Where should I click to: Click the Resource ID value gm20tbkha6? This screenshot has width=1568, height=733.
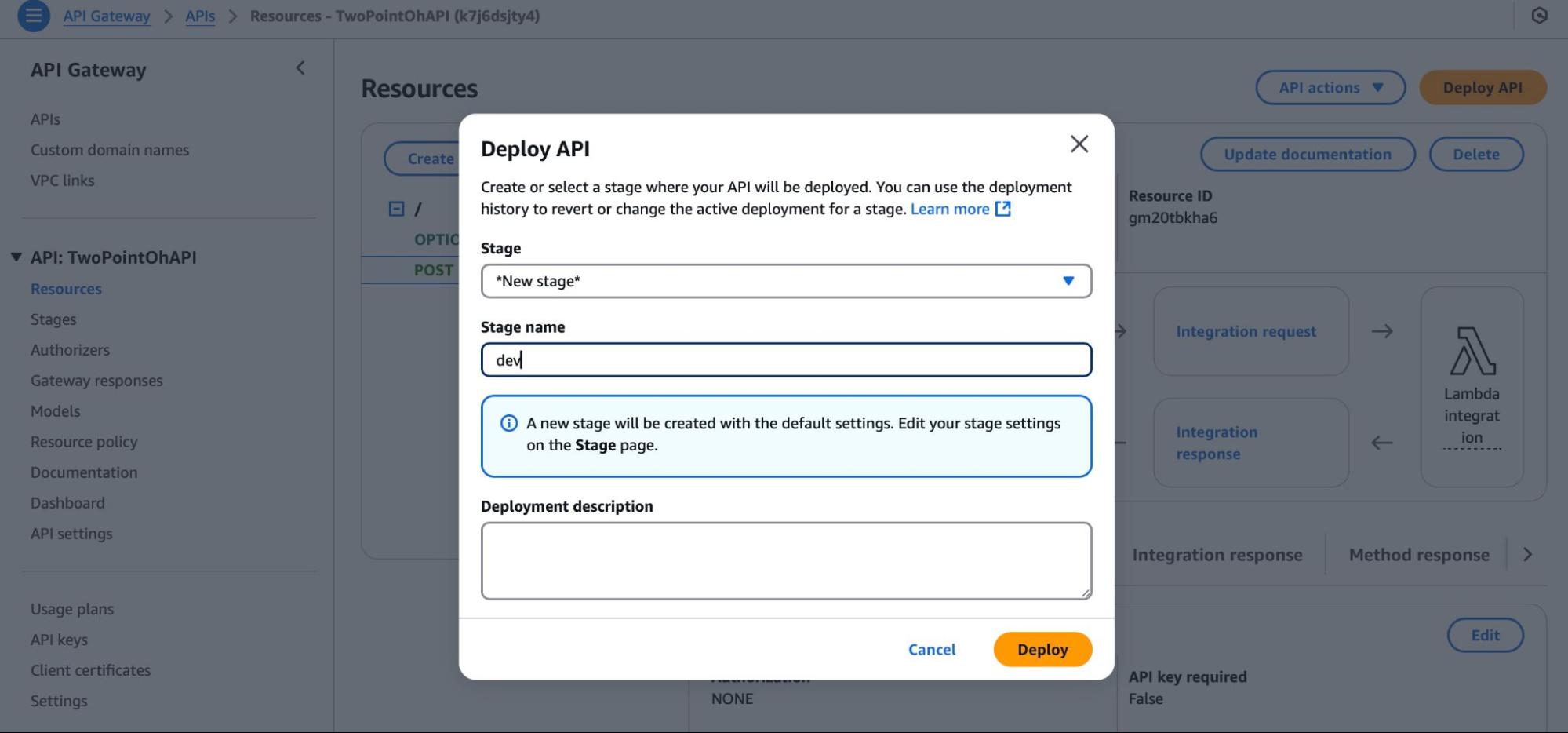pos(1173,217)
